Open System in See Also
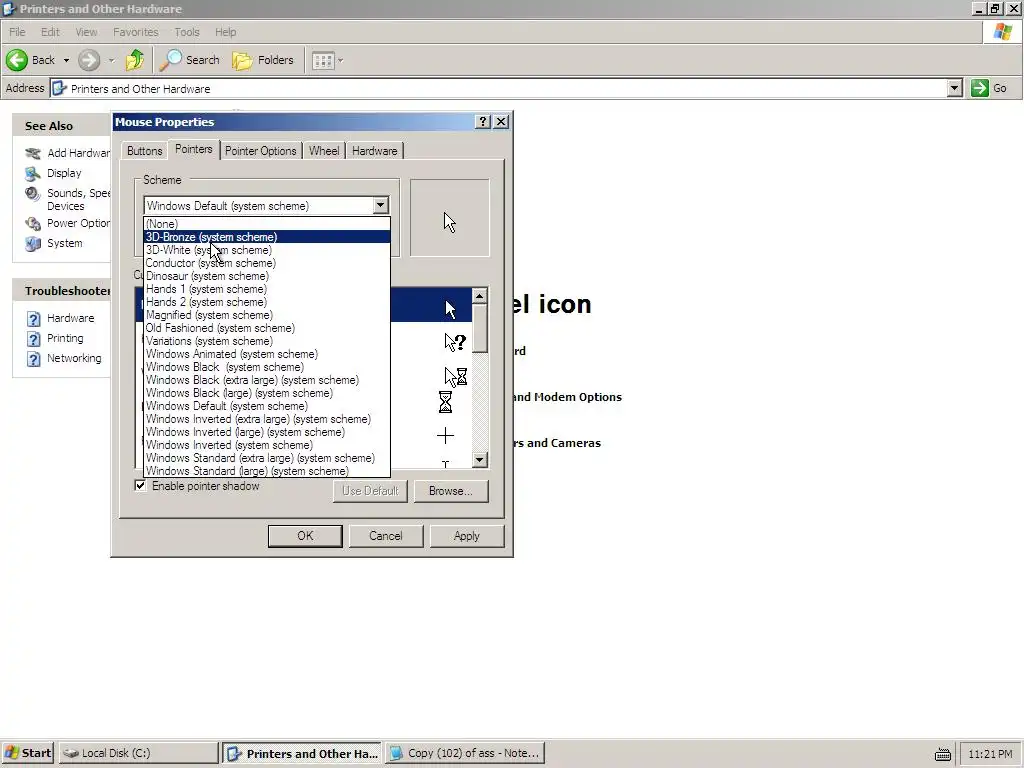This screenshot has width=1024, height=768. tap(64, 243)
